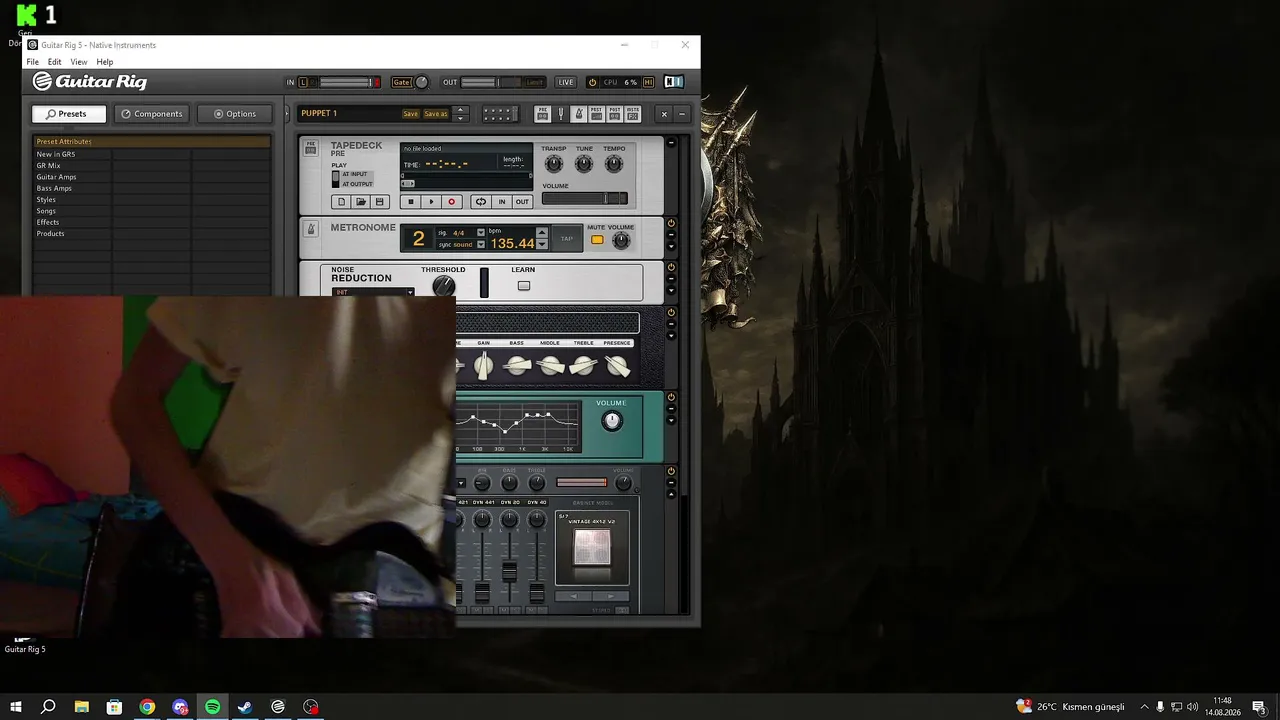The image size is (1280, 720).
Task: Start Tapedeck playback
Action: pyautogui.click(x=431, y=202)
